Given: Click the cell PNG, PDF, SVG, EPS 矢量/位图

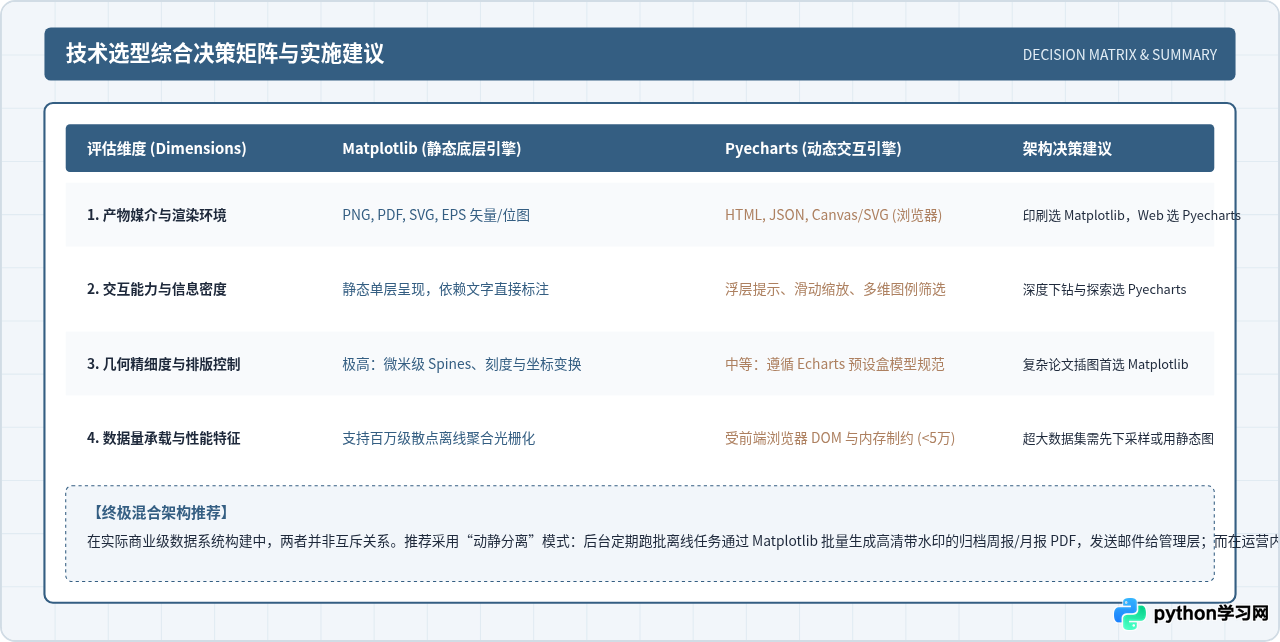Looking at the screenshot, I should pyautogui.click(x=436, y=215).
